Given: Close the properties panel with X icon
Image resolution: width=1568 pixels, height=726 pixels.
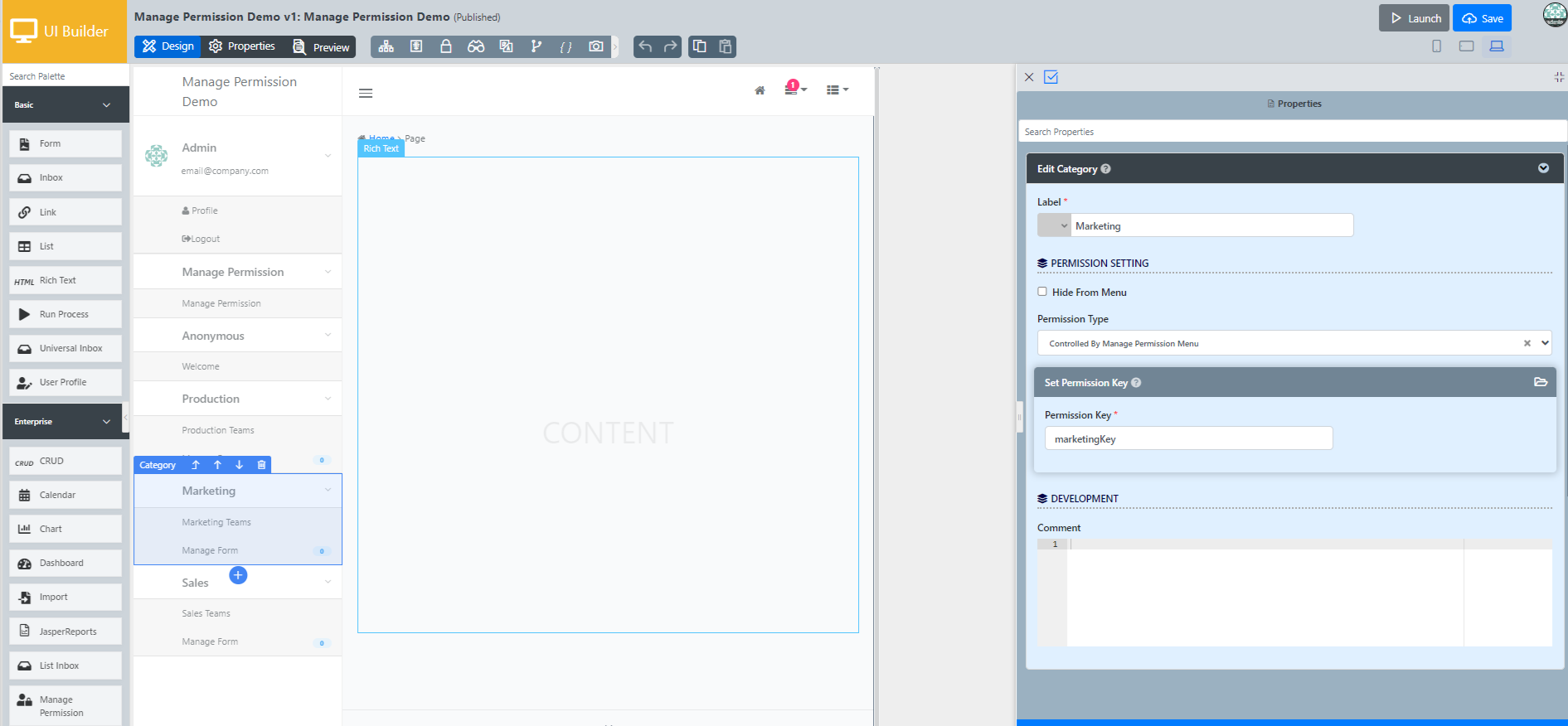Looking at the screenshot, I should [x=1029, y=77].
